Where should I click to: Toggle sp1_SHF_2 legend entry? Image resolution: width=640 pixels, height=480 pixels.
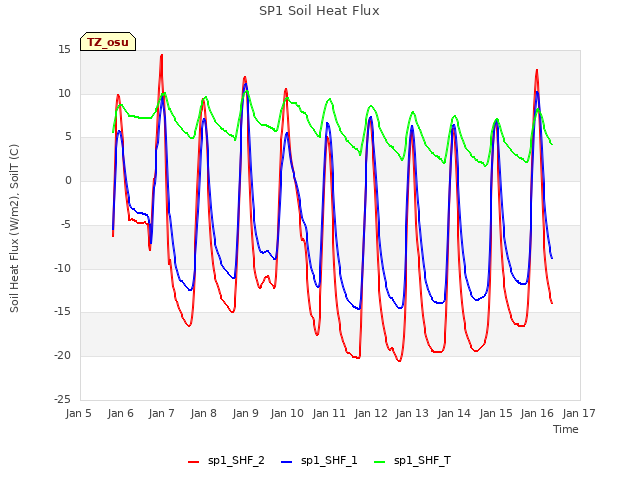click(x=226, y=461)
